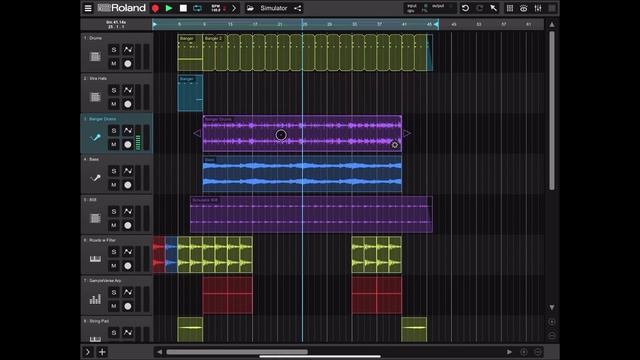Viewport: 640px width, 360px height.
Task: Solo the Drums track
Action: [114, 50]
